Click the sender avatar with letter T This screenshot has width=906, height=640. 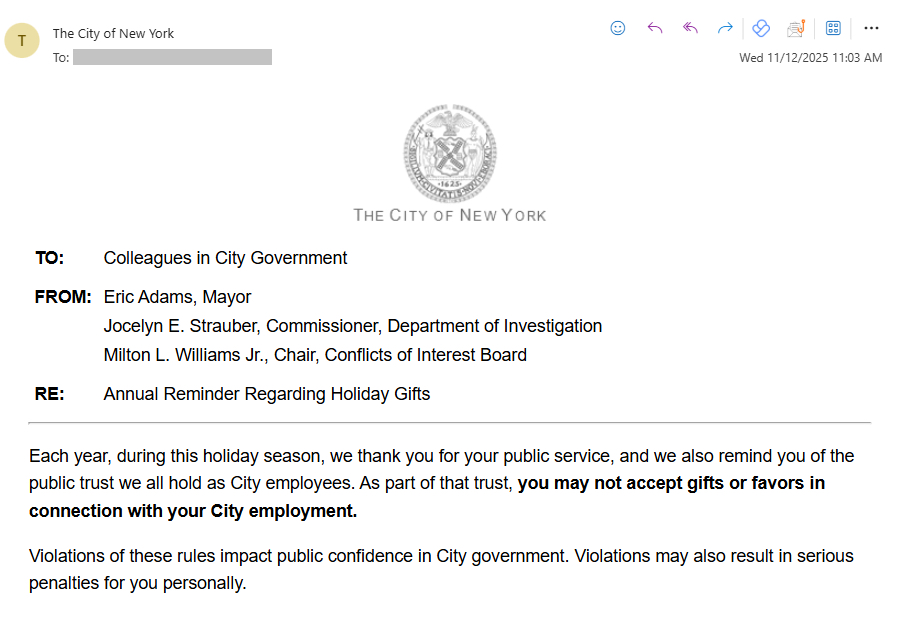coord(22,41)
